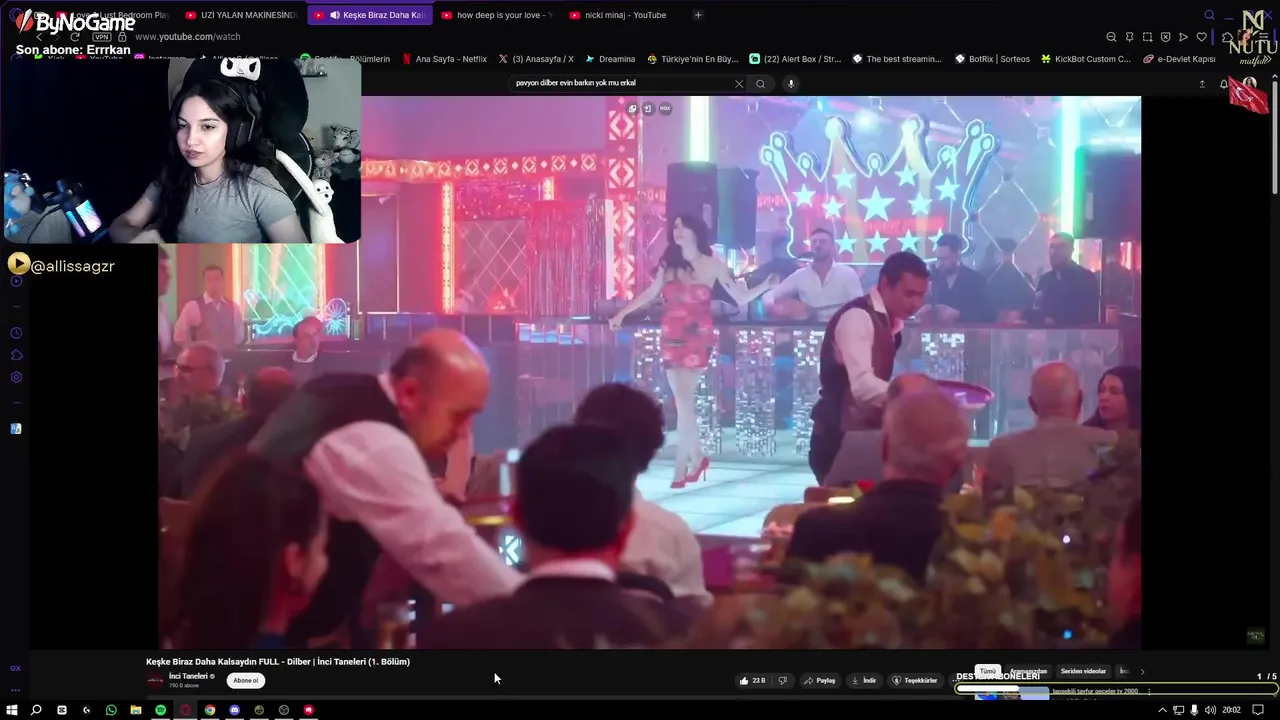Open Windows taskbar search
This screenshot has height=720, width=1280.
coord(36,710)
